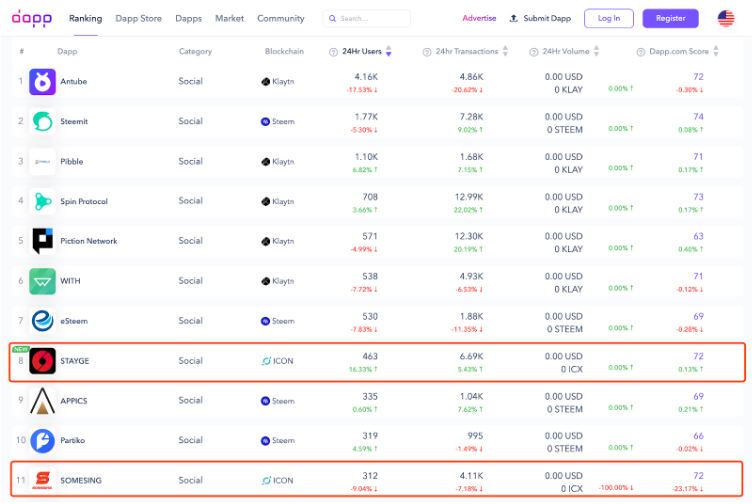Focus the Search input field
The height and width of the screenshot is (504, 752).
367,18
